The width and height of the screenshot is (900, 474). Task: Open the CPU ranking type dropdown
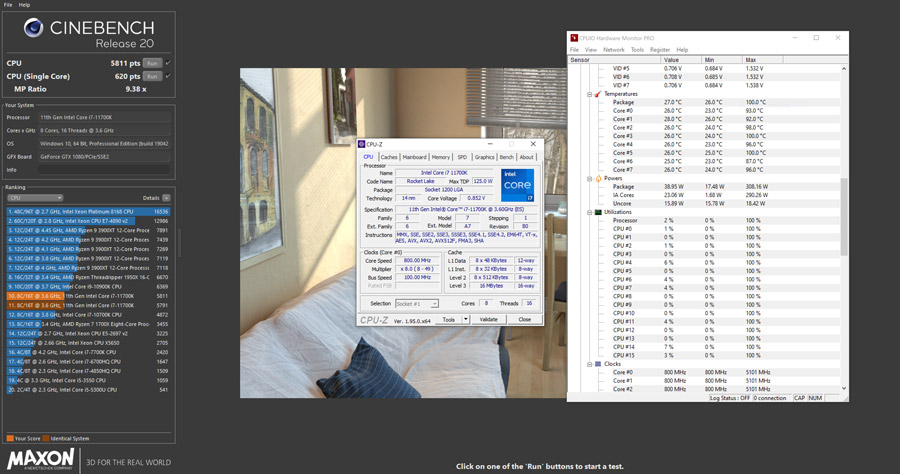click(35, 198)
